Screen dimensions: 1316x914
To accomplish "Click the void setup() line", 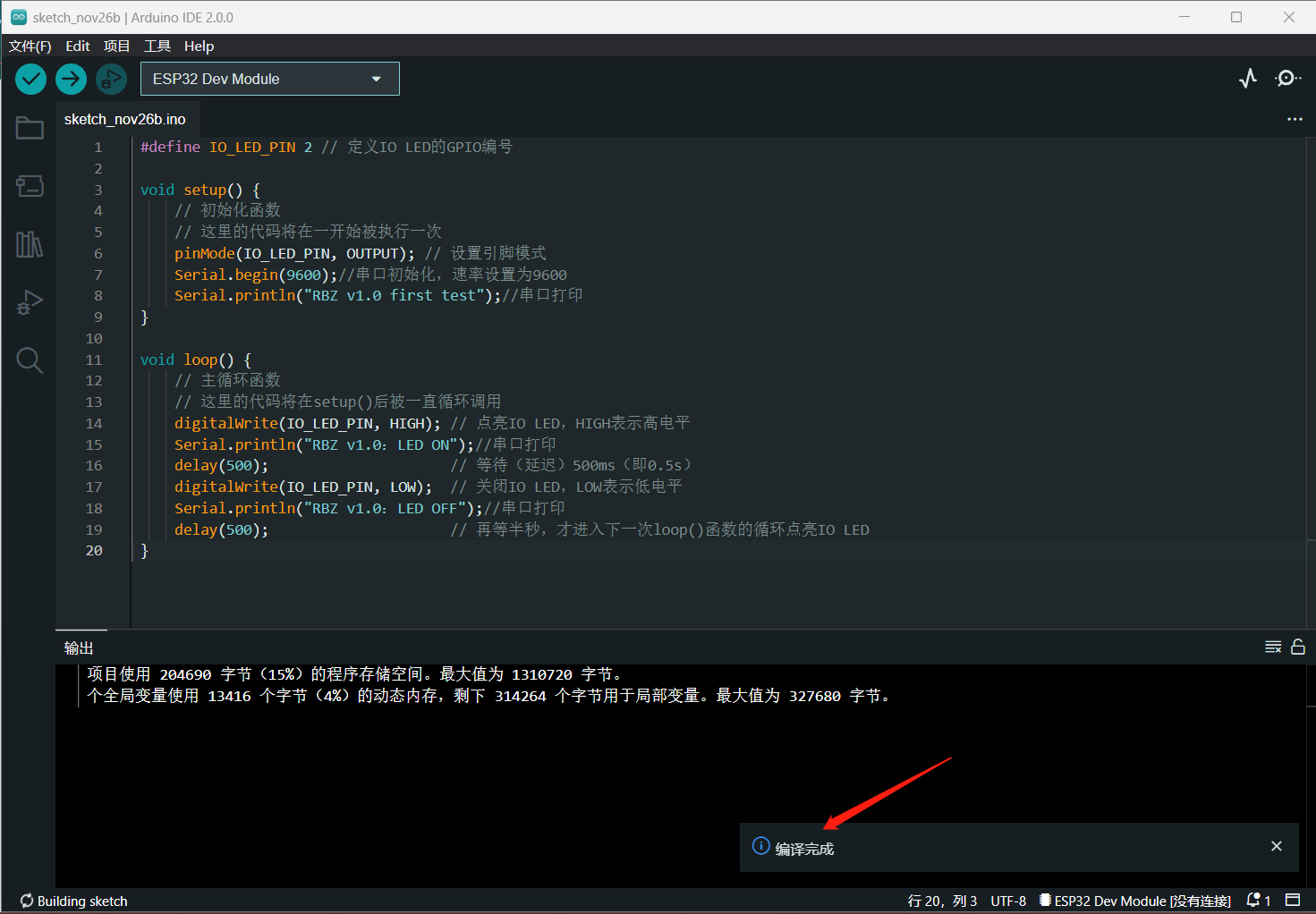I will click(x=200, y=190).
